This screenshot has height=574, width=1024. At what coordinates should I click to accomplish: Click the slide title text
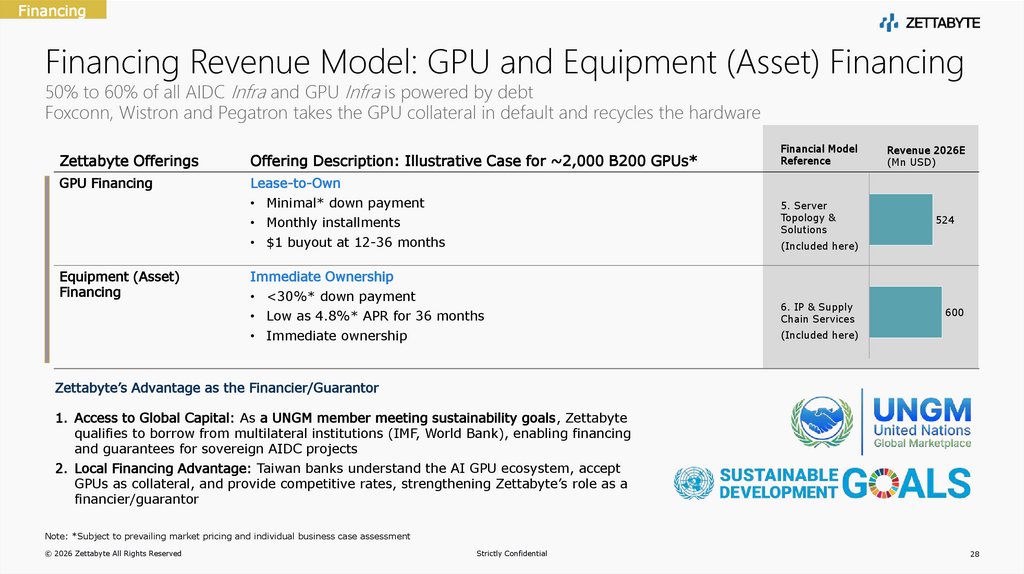[x=504, y=63]
